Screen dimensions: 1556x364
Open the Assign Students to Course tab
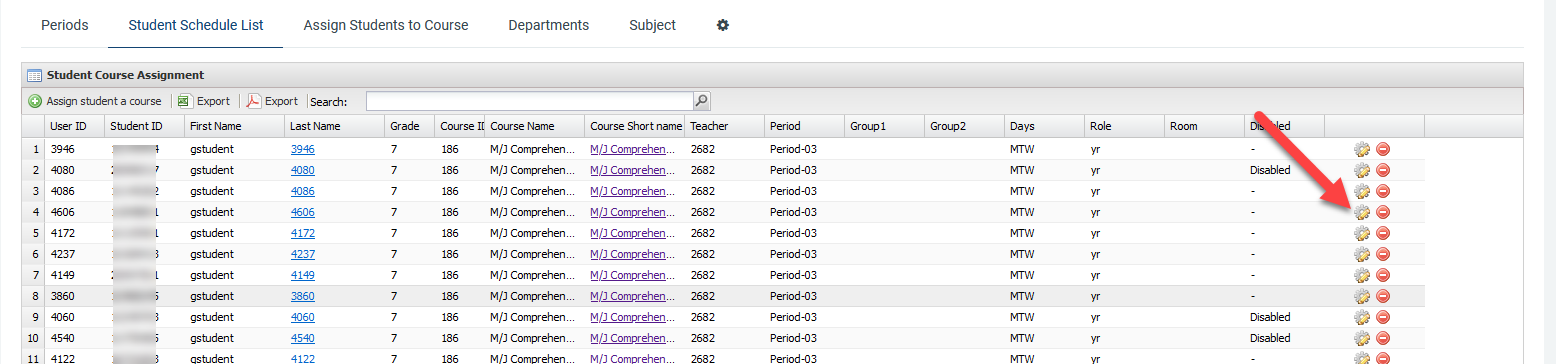click(386, 25)
